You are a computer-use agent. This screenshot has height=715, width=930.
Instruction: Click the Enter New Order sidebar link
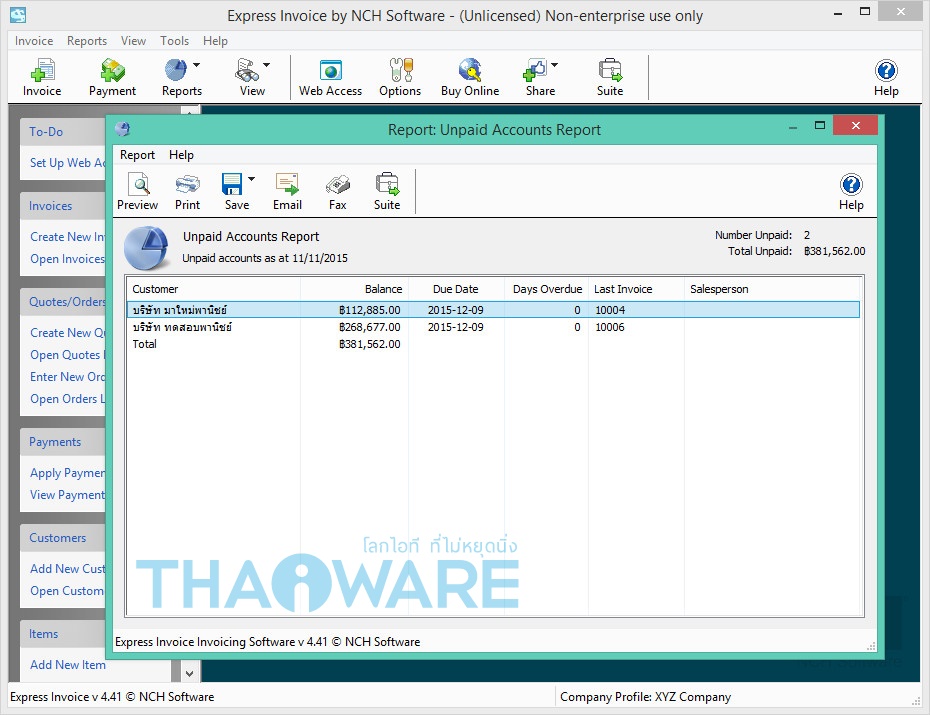click(x=68, y=377)
